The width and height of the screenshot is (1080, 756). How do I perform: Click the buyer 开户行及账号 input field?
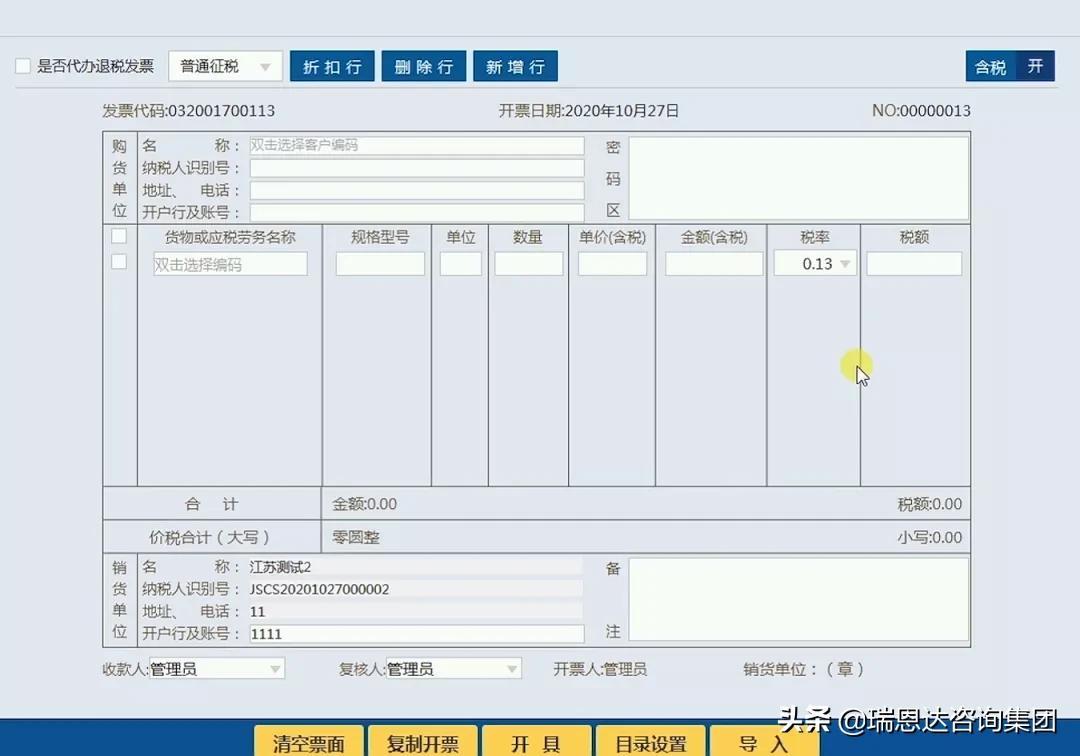pyautogui.click(x=417, y=212)
